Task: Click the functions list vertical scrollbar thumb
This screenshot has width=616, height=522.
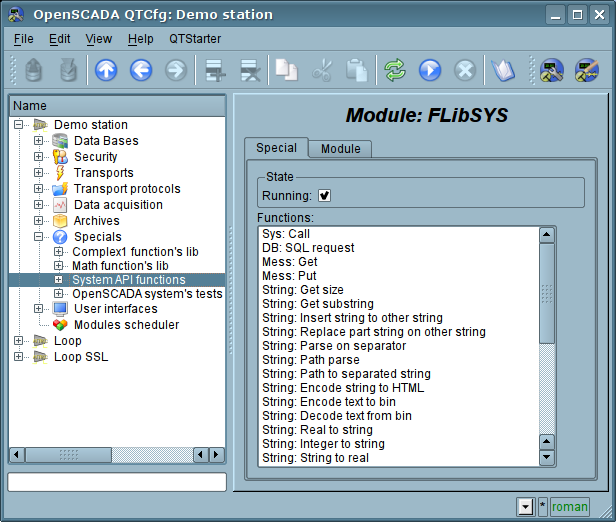Action: tap(546, 293)
